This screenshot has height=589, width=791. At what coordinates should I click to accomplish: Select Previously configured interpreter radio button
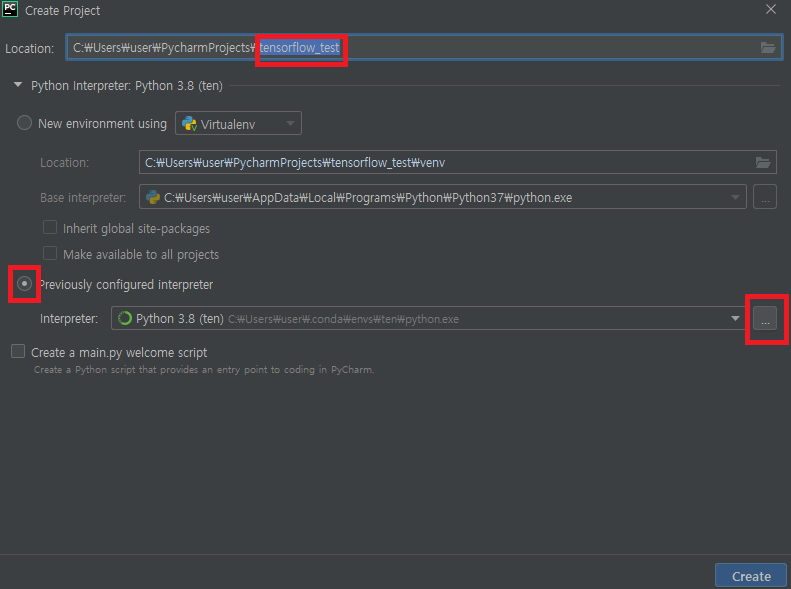pyautogui.click(x=24, y=284)
